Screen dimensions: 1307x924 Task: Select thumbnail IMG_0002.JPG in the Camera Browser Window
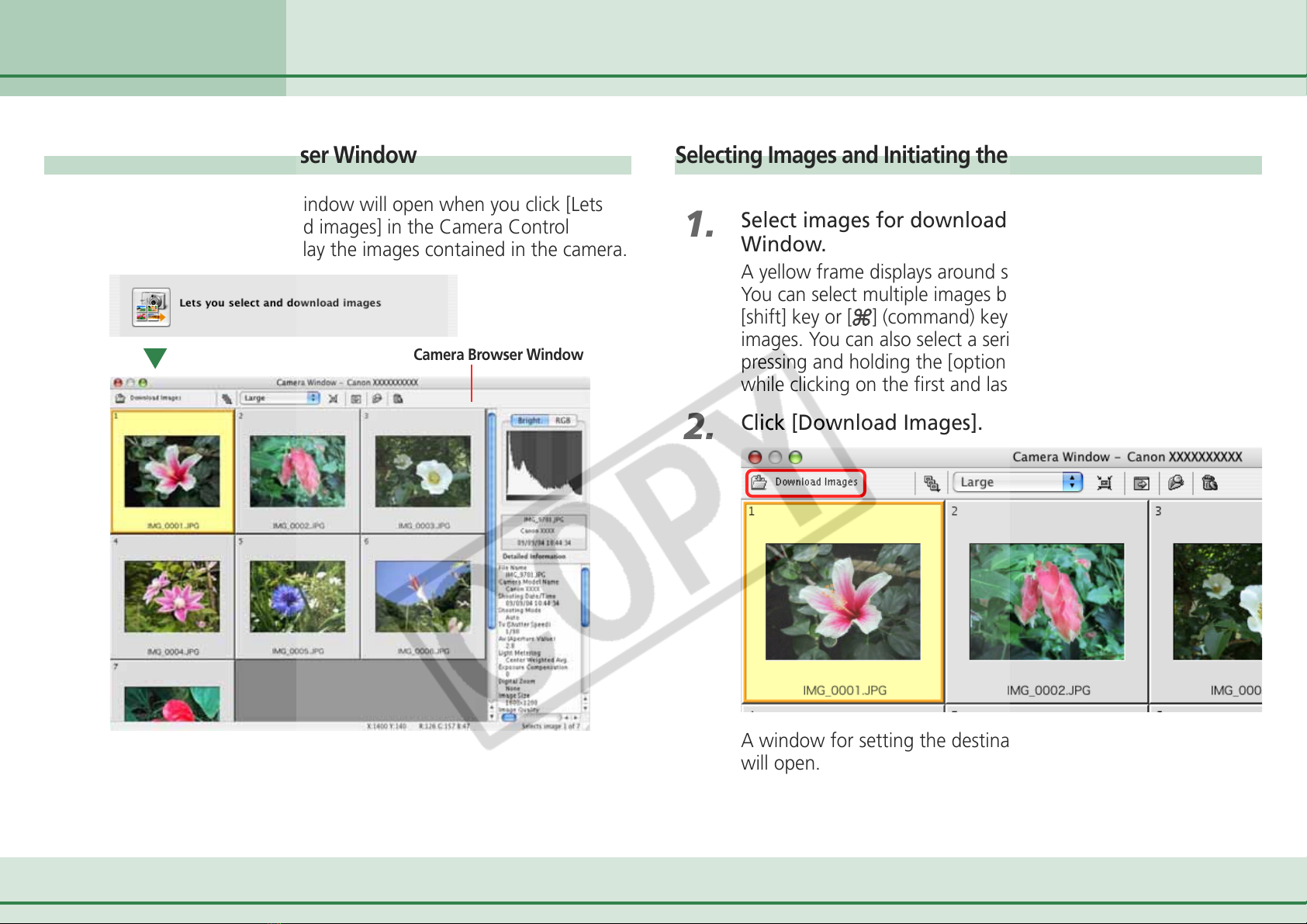(x=297, y=471)
